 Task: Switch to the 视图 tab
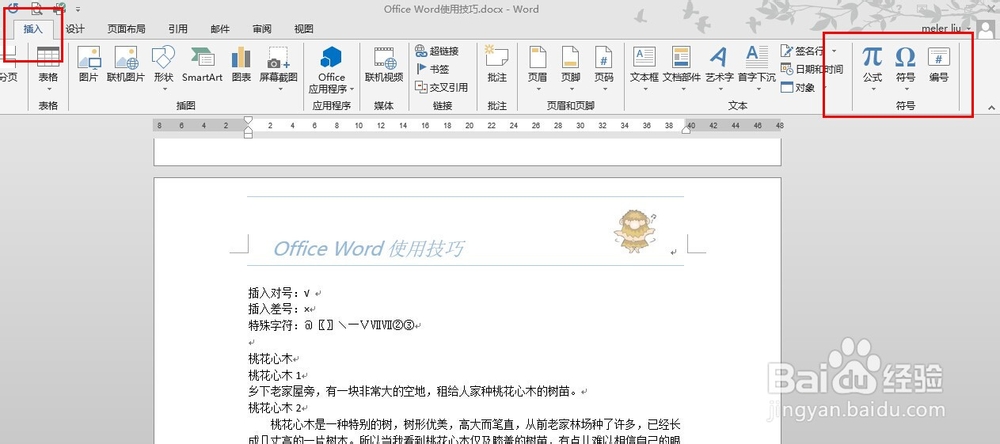tap(304, 29)
